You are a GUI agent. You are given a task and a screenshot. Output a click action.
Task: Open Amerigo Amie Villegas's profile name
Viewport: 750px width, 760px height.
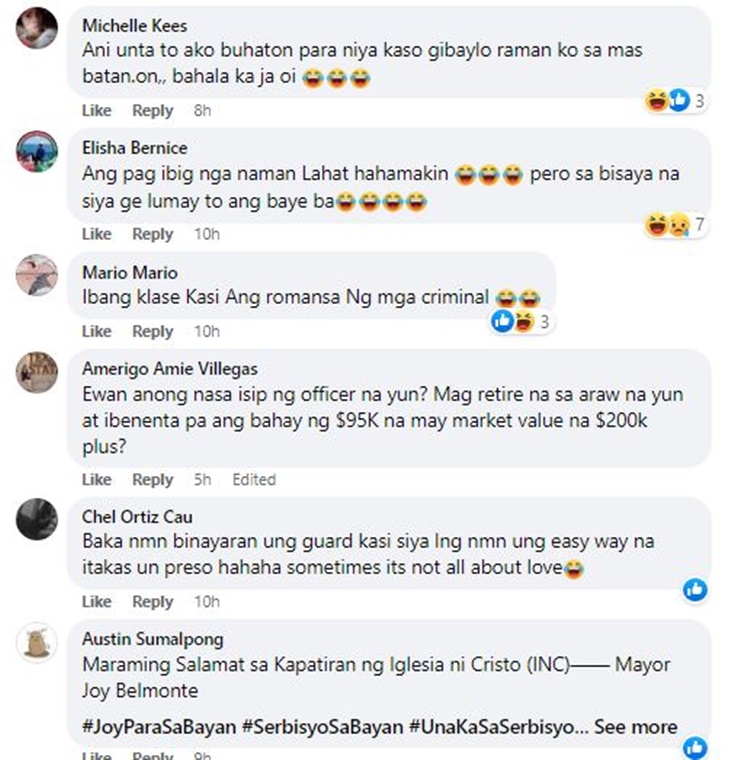[x=170, y=369]
